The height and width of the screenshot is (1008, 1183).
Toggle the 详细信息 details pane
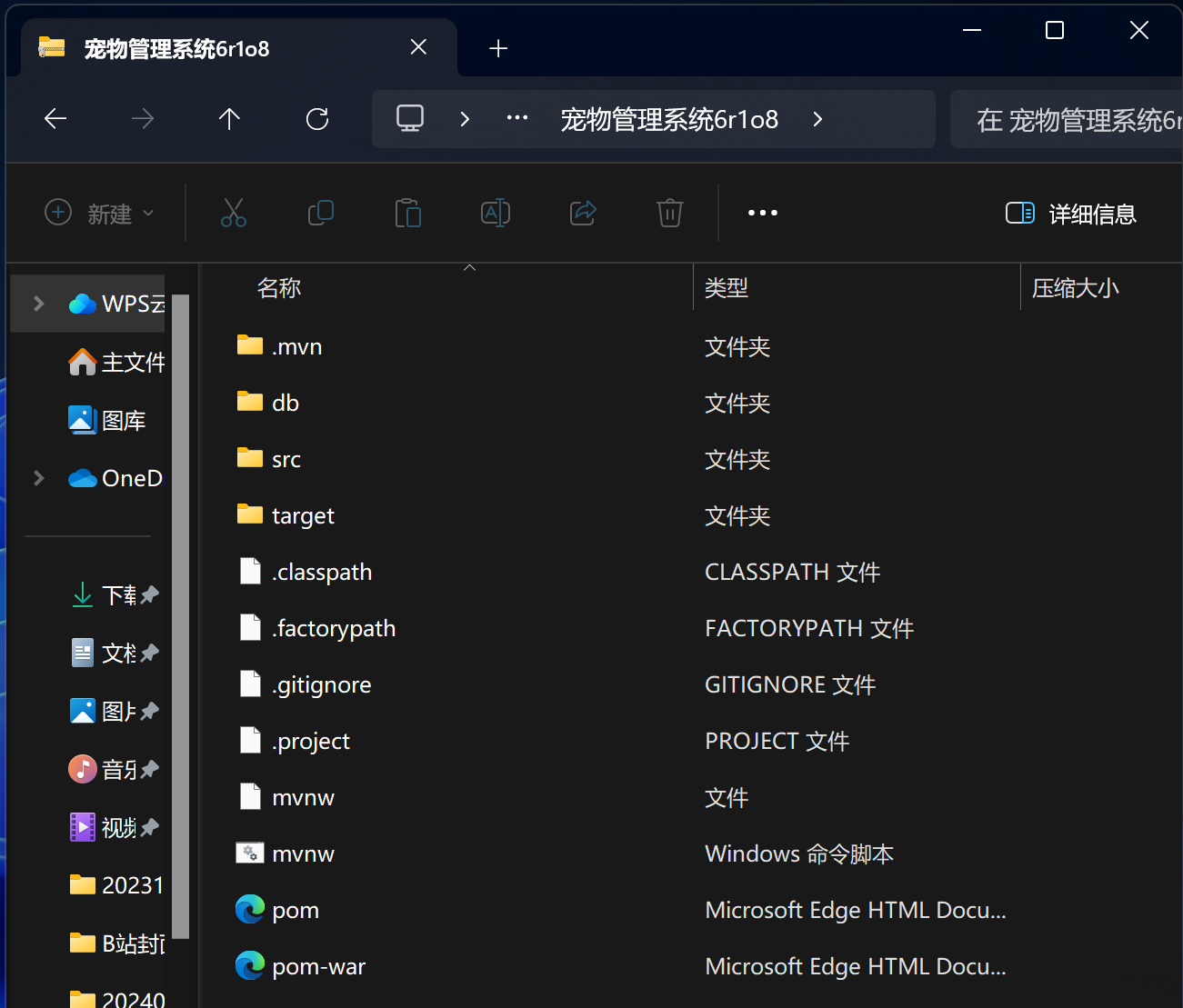(x=1070, y=214)
